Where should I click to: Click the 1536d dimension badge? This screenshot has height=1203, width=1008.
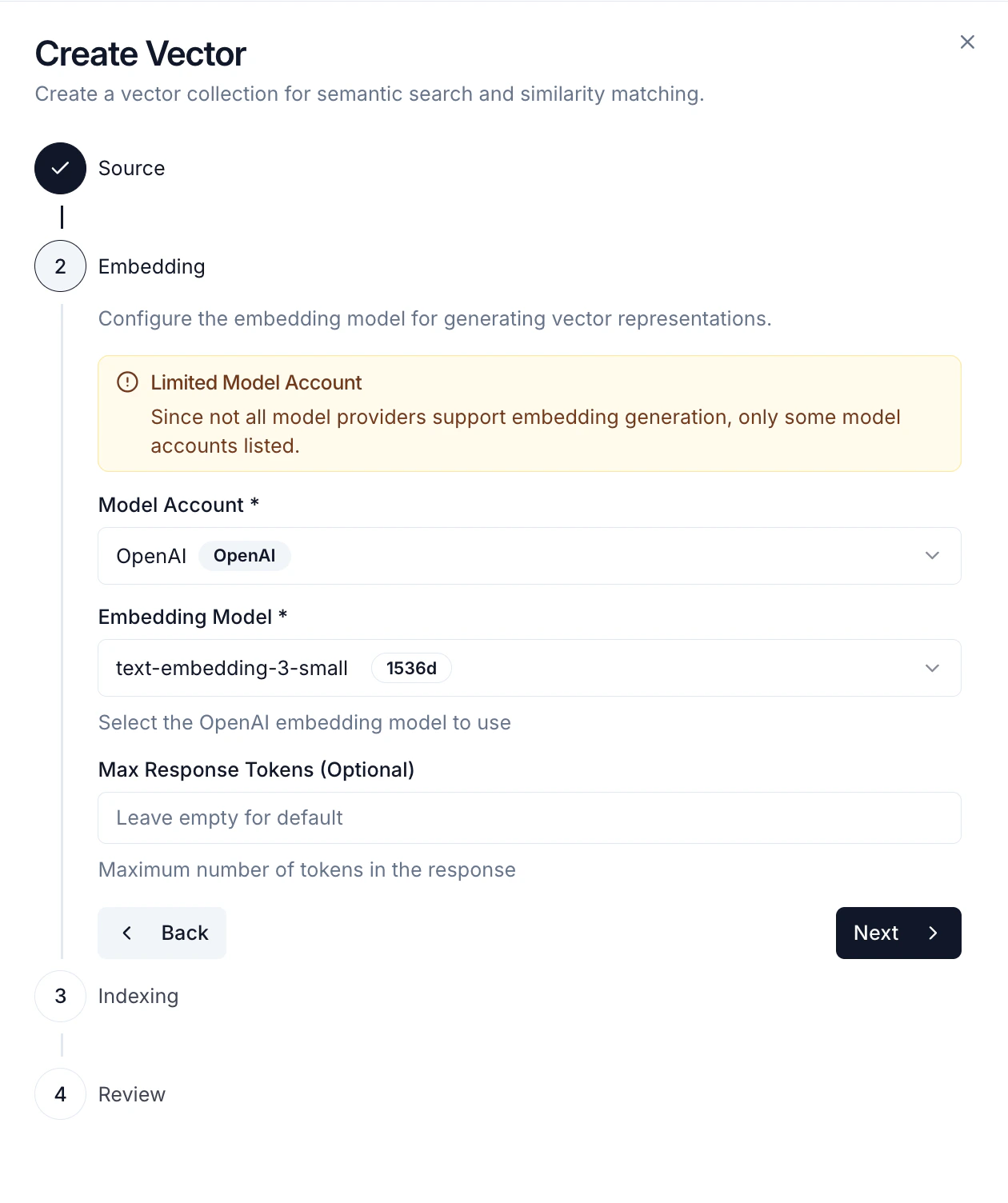click(411, 668)
